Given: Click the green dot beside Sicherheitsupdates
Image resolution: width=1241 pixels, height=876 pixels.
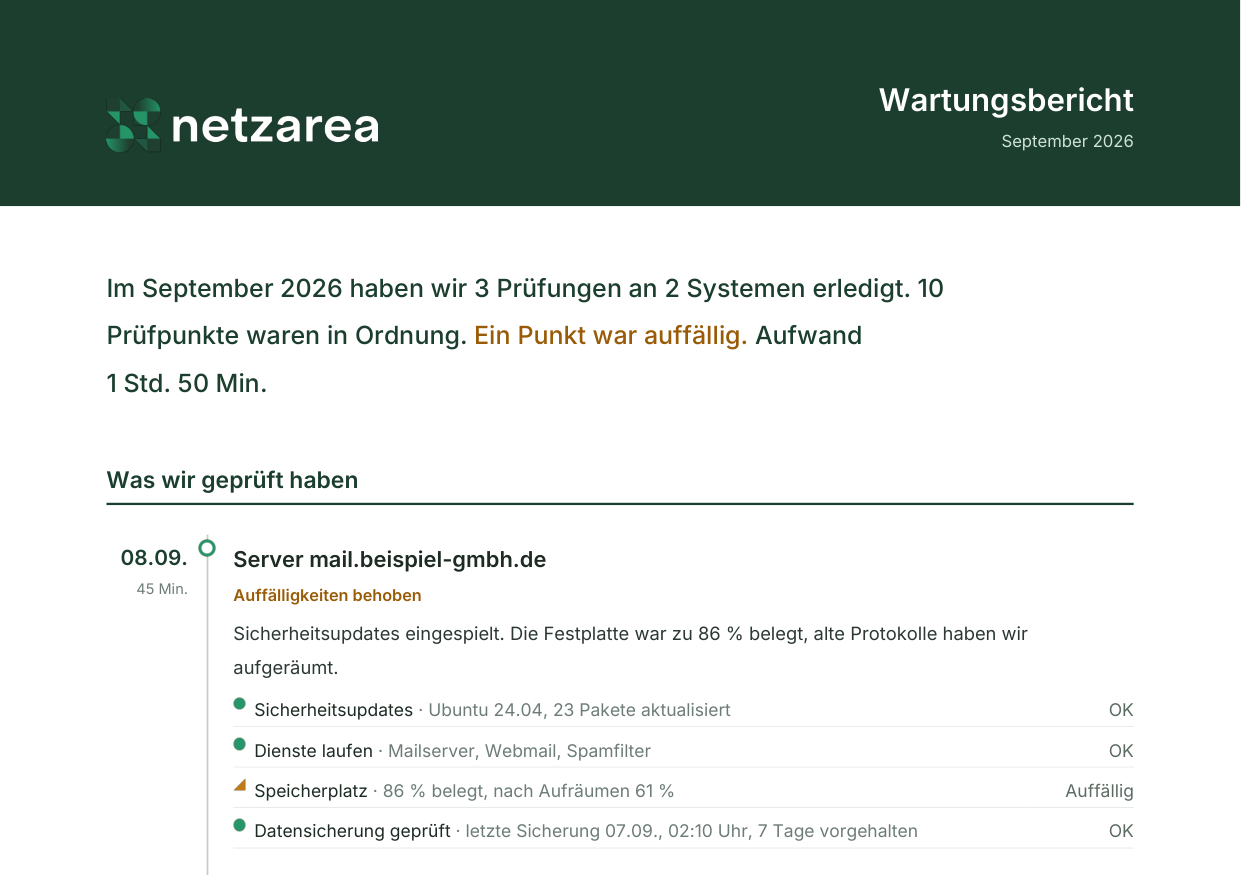Looking at the screenshot, I should pyautogui.click(x=239, y=703).
